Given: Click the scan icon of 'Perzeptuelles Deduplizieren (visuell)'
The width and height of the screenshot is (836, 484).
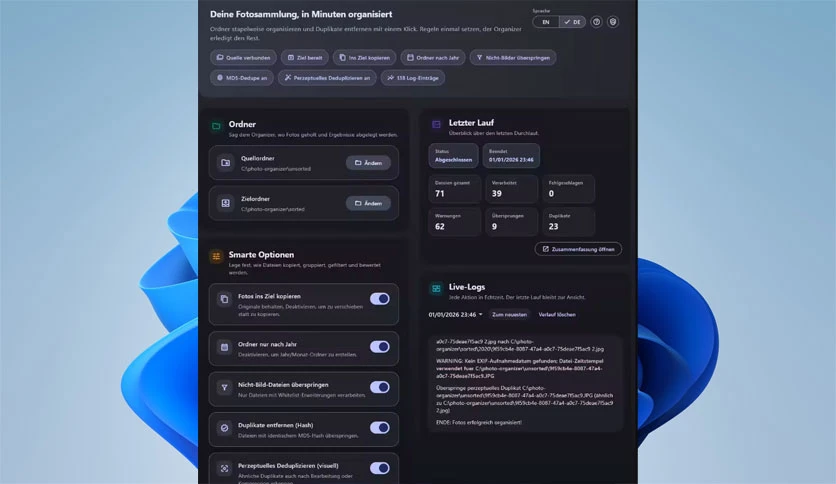Looking at the screenshot, I should tap(224, 469).
